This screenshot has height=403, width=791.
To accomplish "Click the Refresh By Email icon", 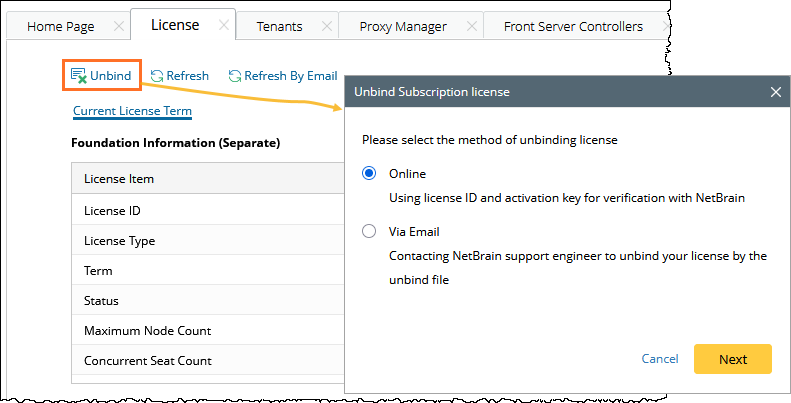I will pos(235,76).
